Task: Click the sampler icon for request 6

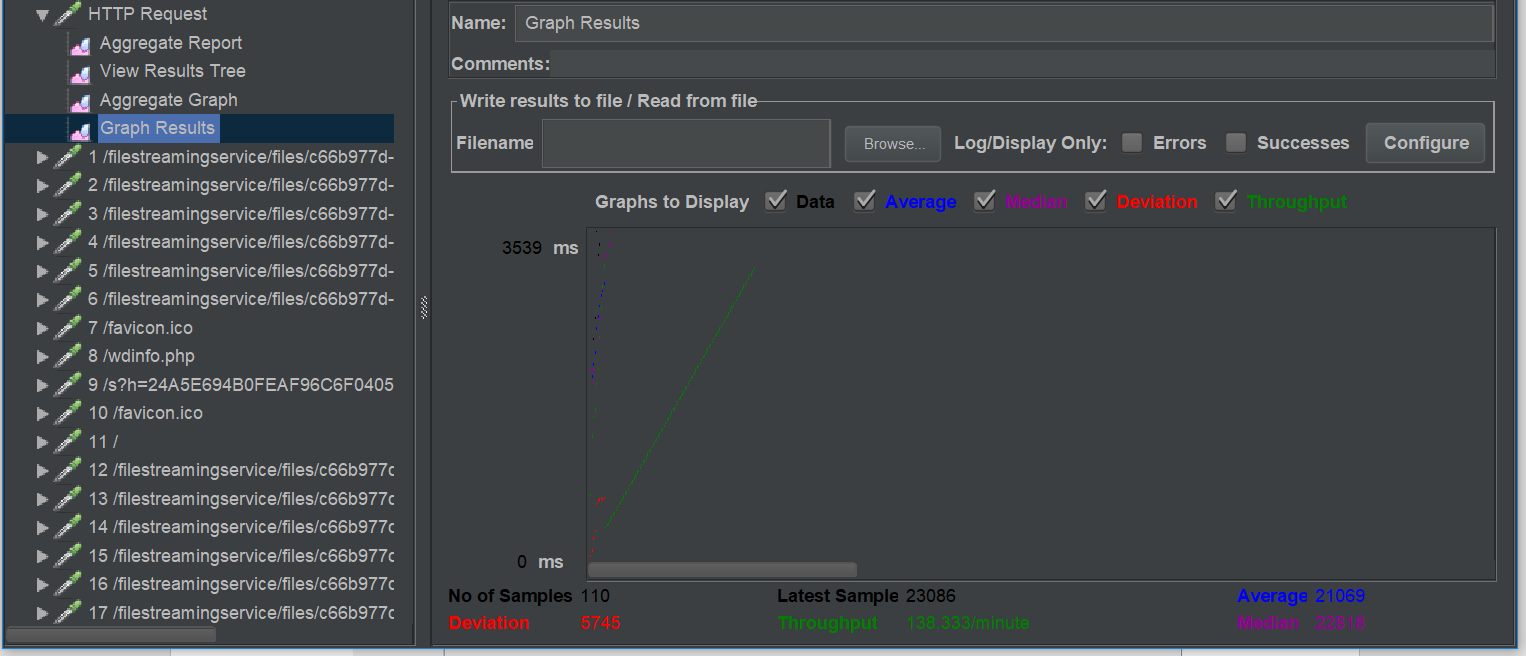Action: [x=68, y=299]
